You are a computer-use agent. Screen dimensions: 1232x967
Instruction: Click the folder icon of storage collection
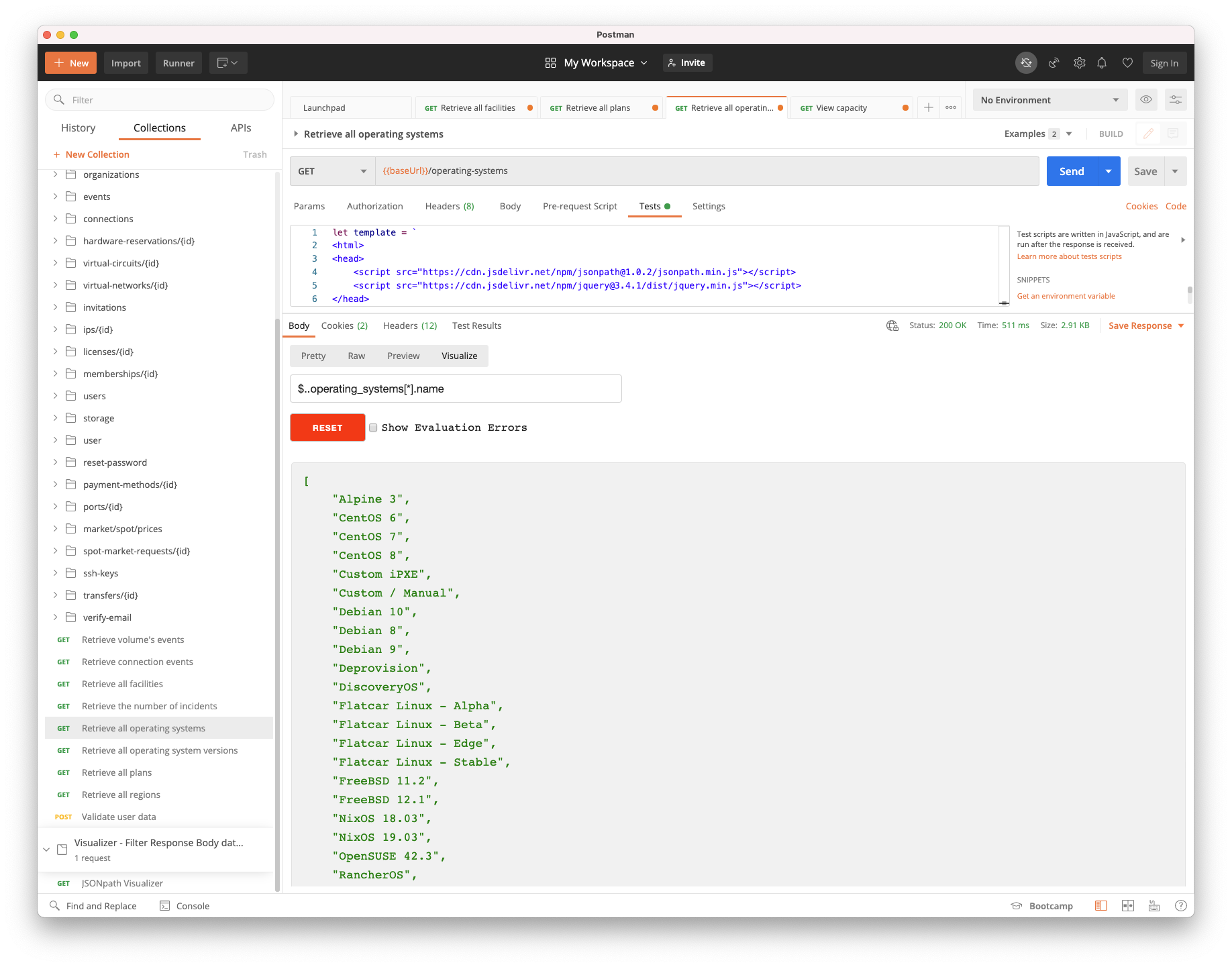tap(70, 418)
